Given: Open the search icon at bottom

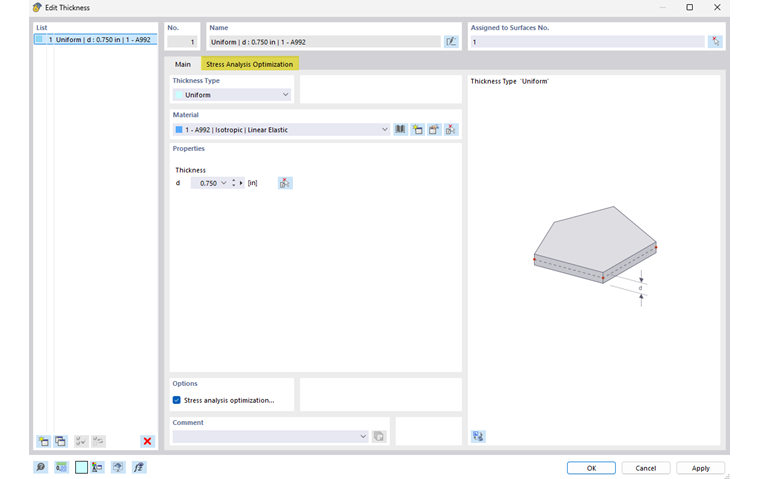Looking at the screenshot, I should (x=41, y=467).
